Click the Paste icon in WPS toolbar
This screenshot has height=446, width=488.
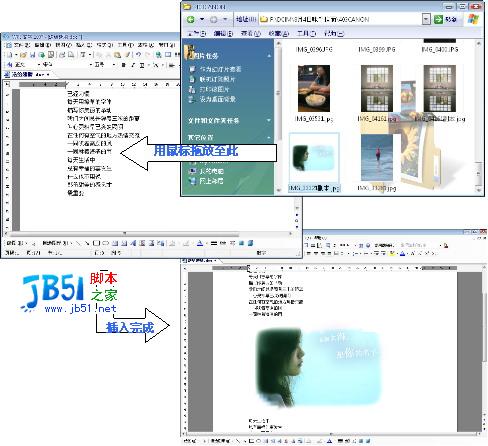117,55
